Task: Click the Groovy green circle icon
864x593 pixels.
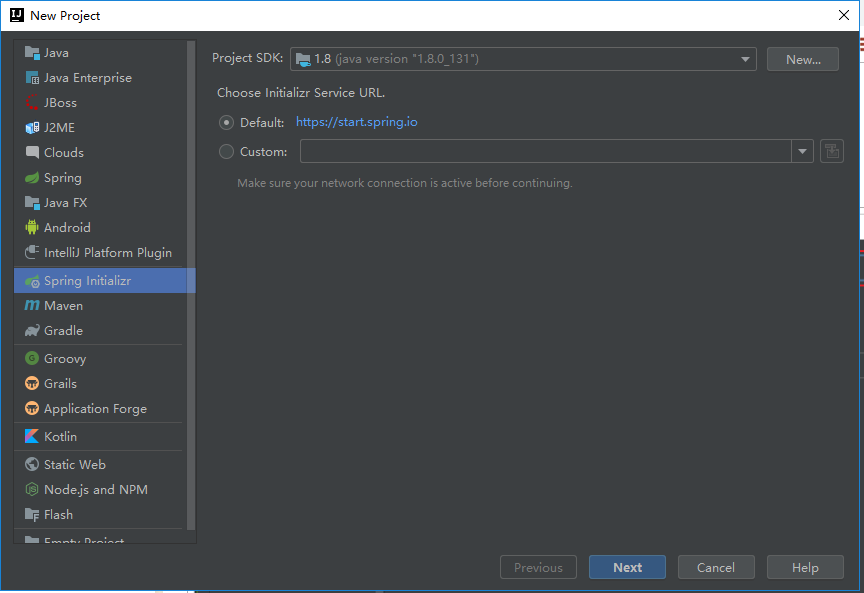Action: tap(32, 358)
